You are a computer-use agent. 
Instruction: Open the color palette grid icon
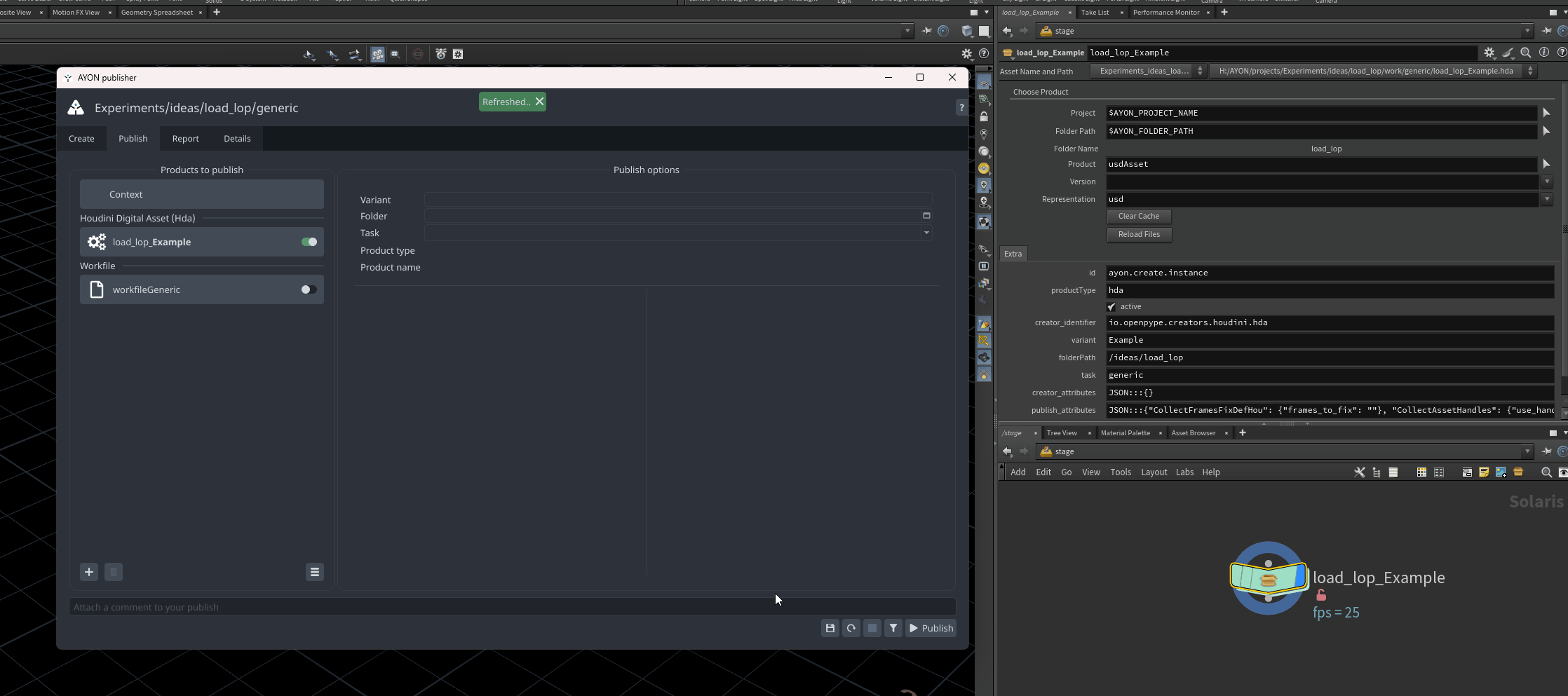[1421, 472]
